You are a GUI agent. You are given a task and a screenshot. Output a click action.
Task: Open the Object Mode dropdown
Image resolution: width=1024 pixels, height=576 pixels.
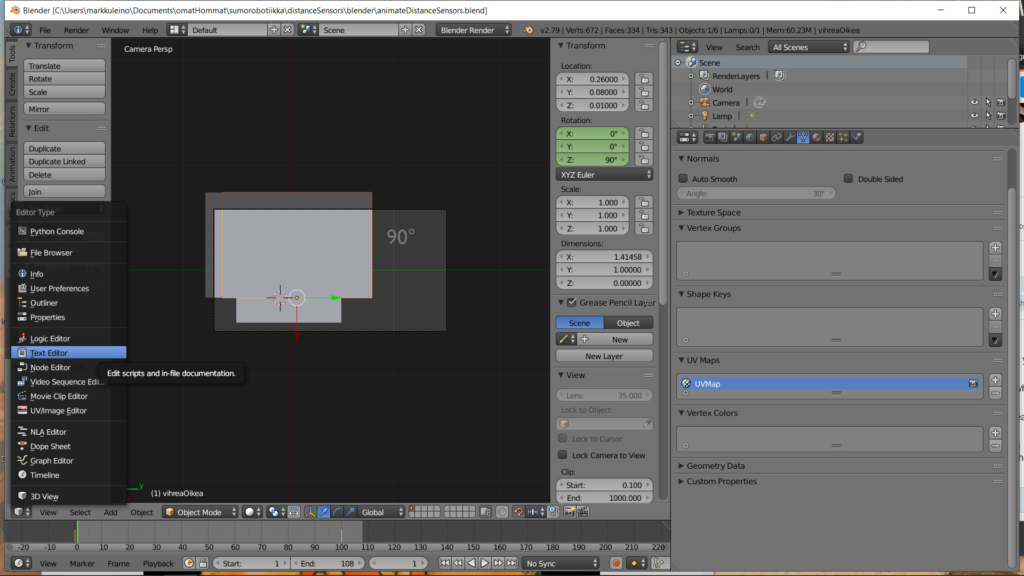coord(200,512)
